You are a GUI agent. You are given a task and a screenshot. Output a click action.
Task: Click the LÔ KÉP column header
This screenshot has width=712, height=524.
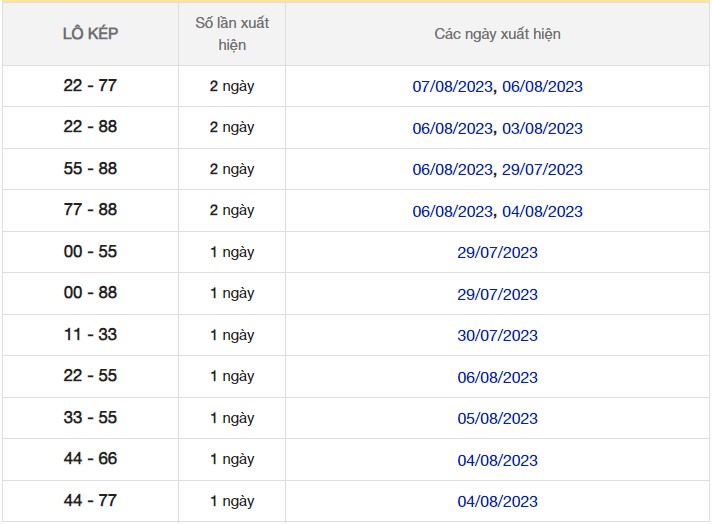coord(90,34)
